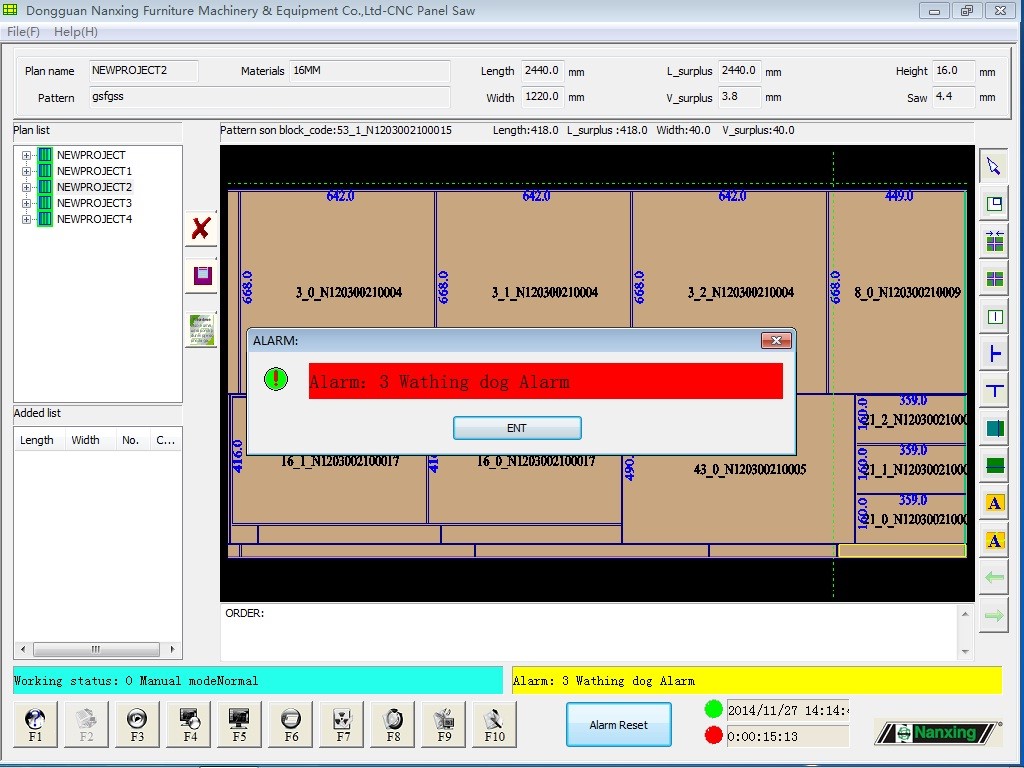Click the Added list horizontal scrollbar thumb

coord(96,649)
